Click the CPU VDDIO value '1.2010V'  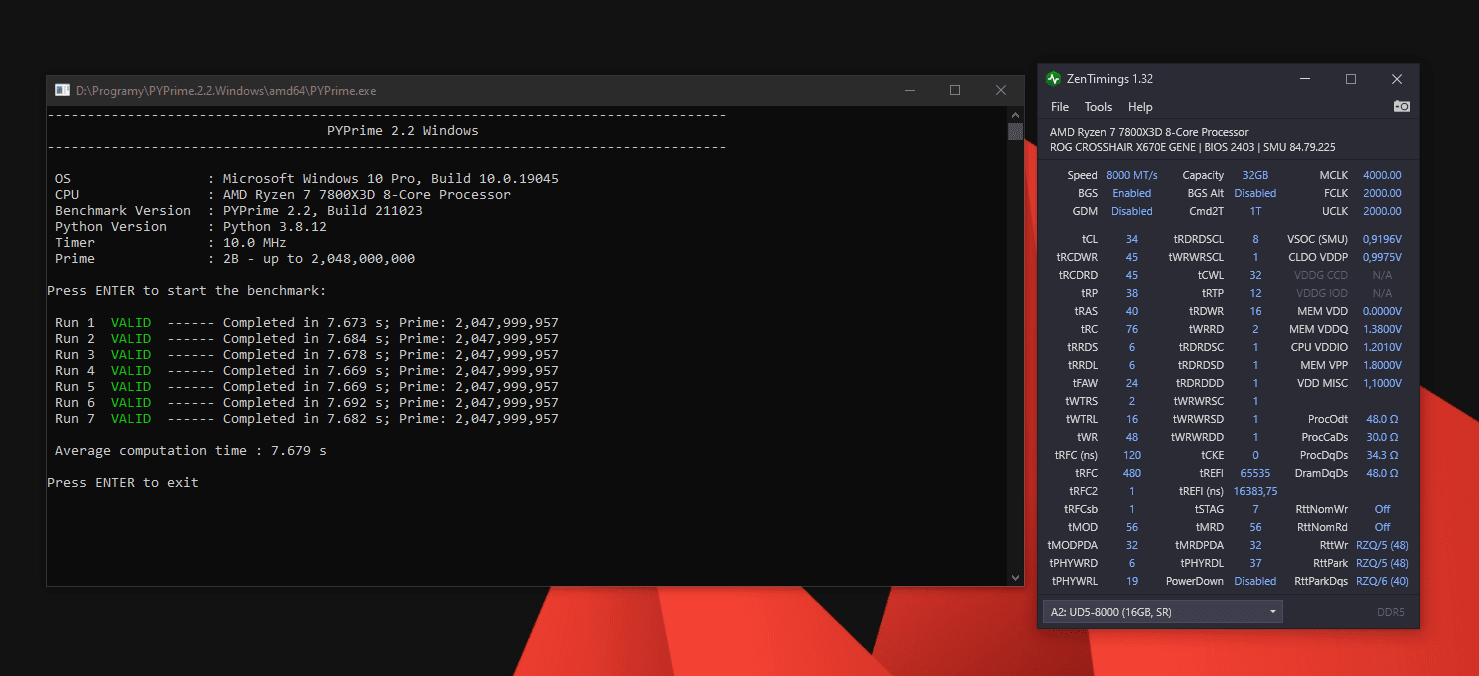coord(1382,347)
